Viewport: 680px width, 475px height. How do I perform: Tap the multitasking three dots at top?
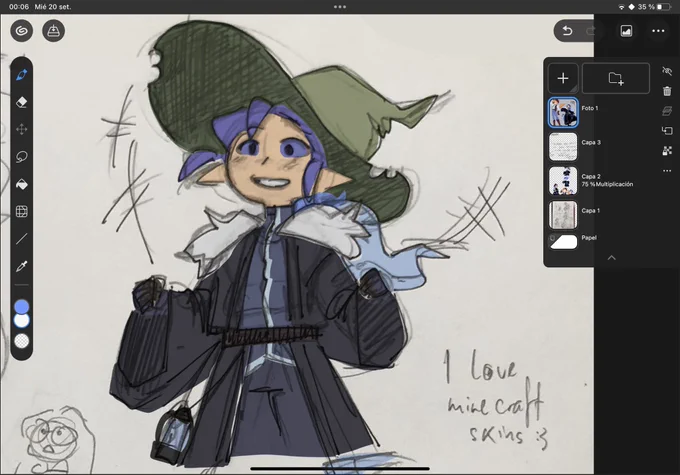(x=340, y=7)
